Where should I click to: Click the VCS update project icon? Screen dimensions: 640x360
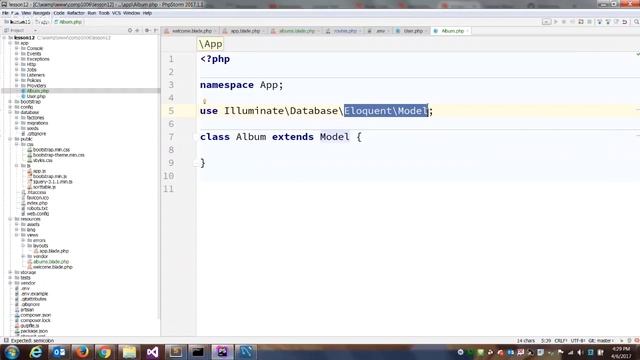[599, 22]
